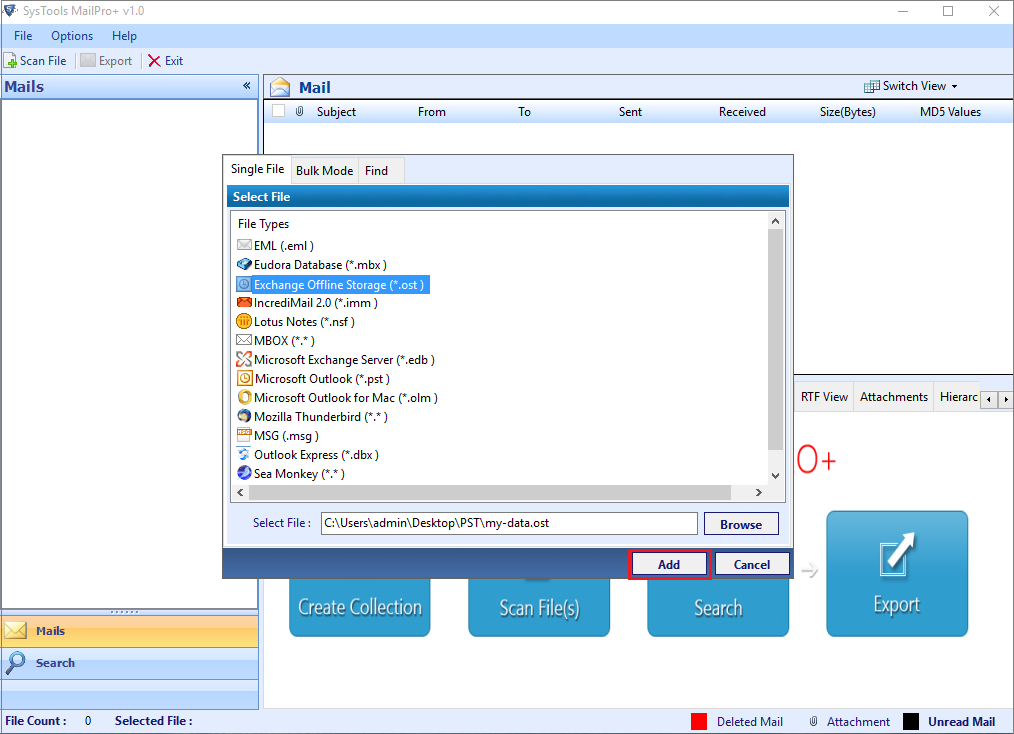Click the red Deleted Mail legend swatch
This screenshot has height=734, width=1014.
(x=699, y=722)
